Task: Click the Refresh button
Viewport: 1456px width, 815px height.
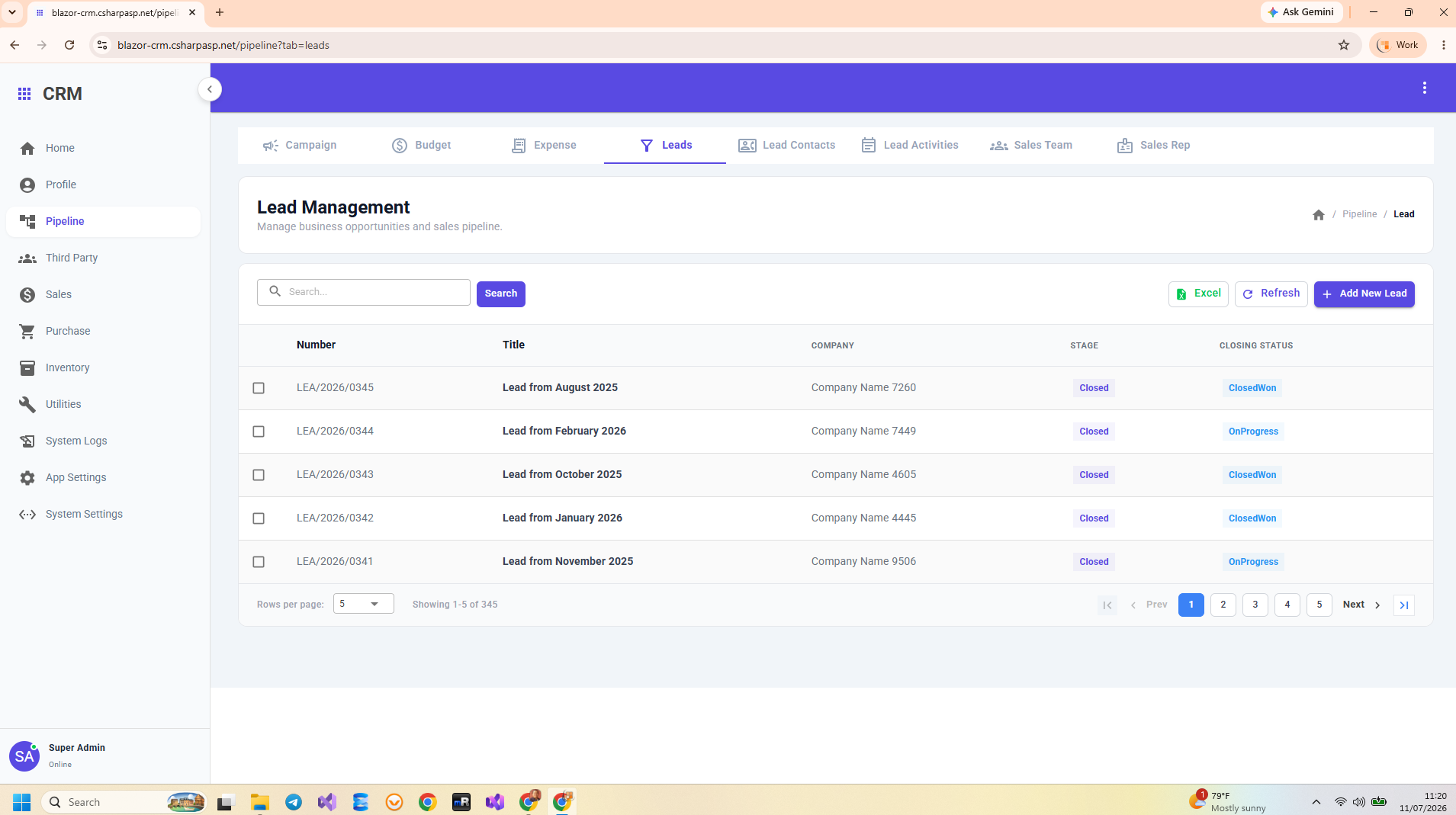Action: (x=1271, y=294)
